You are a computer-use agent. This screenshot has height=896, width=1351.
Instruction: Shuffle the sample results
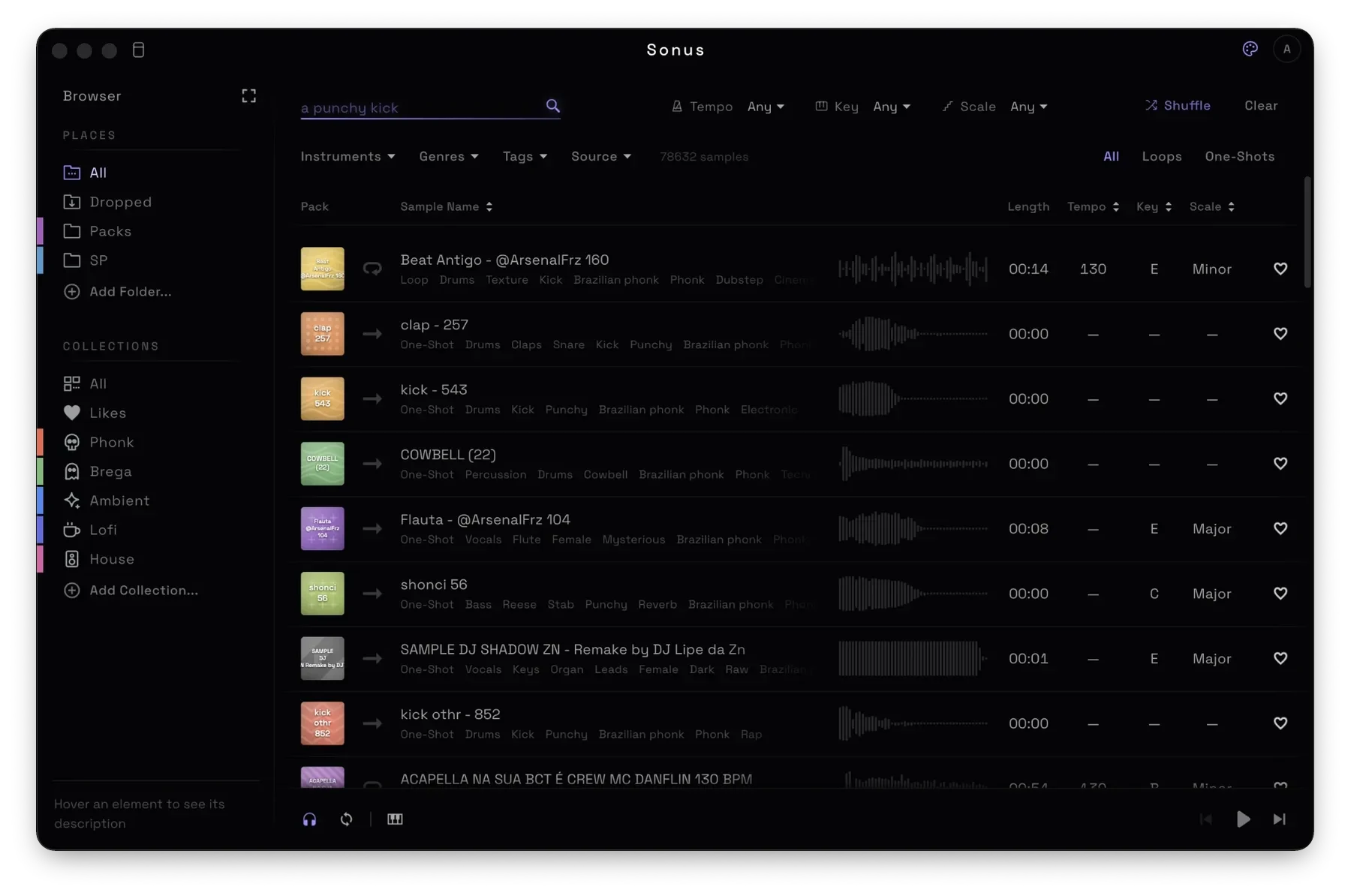(1178, 106)
